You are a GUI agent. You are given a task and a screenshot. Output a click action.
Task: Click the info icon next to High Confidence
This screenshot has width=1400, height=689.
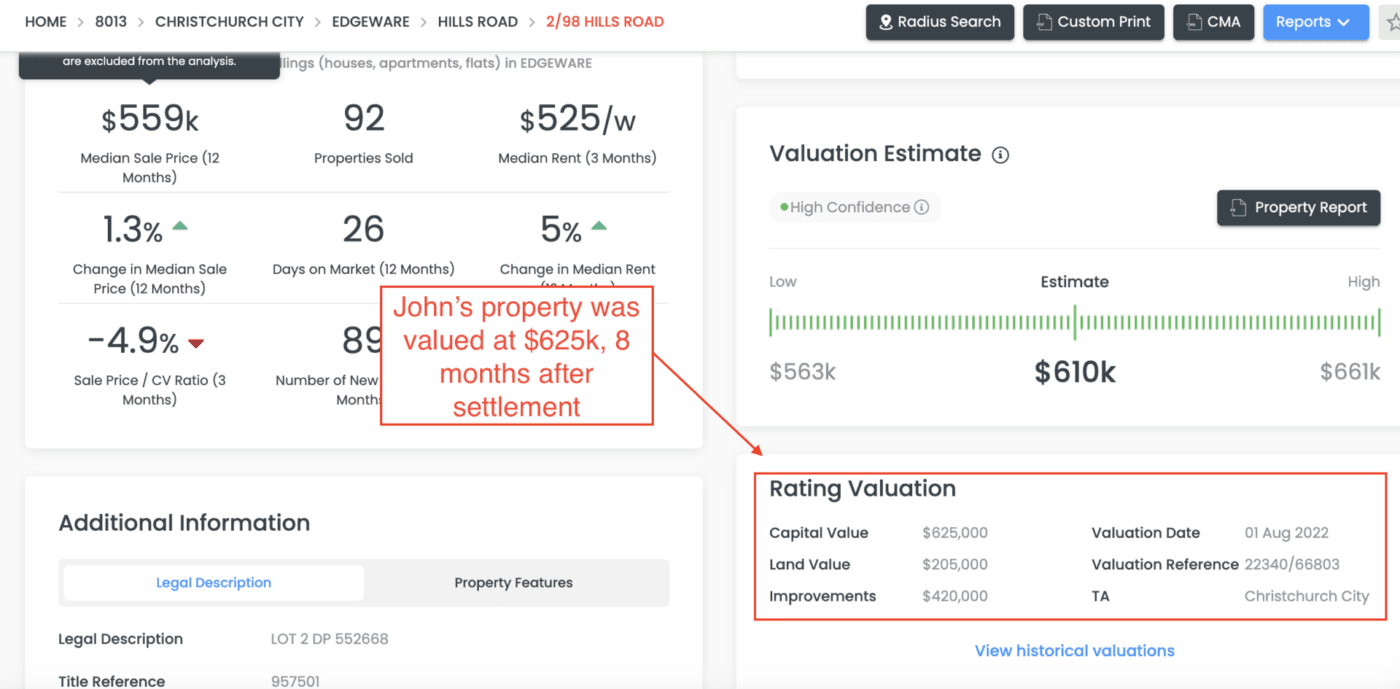coord(921,207)
